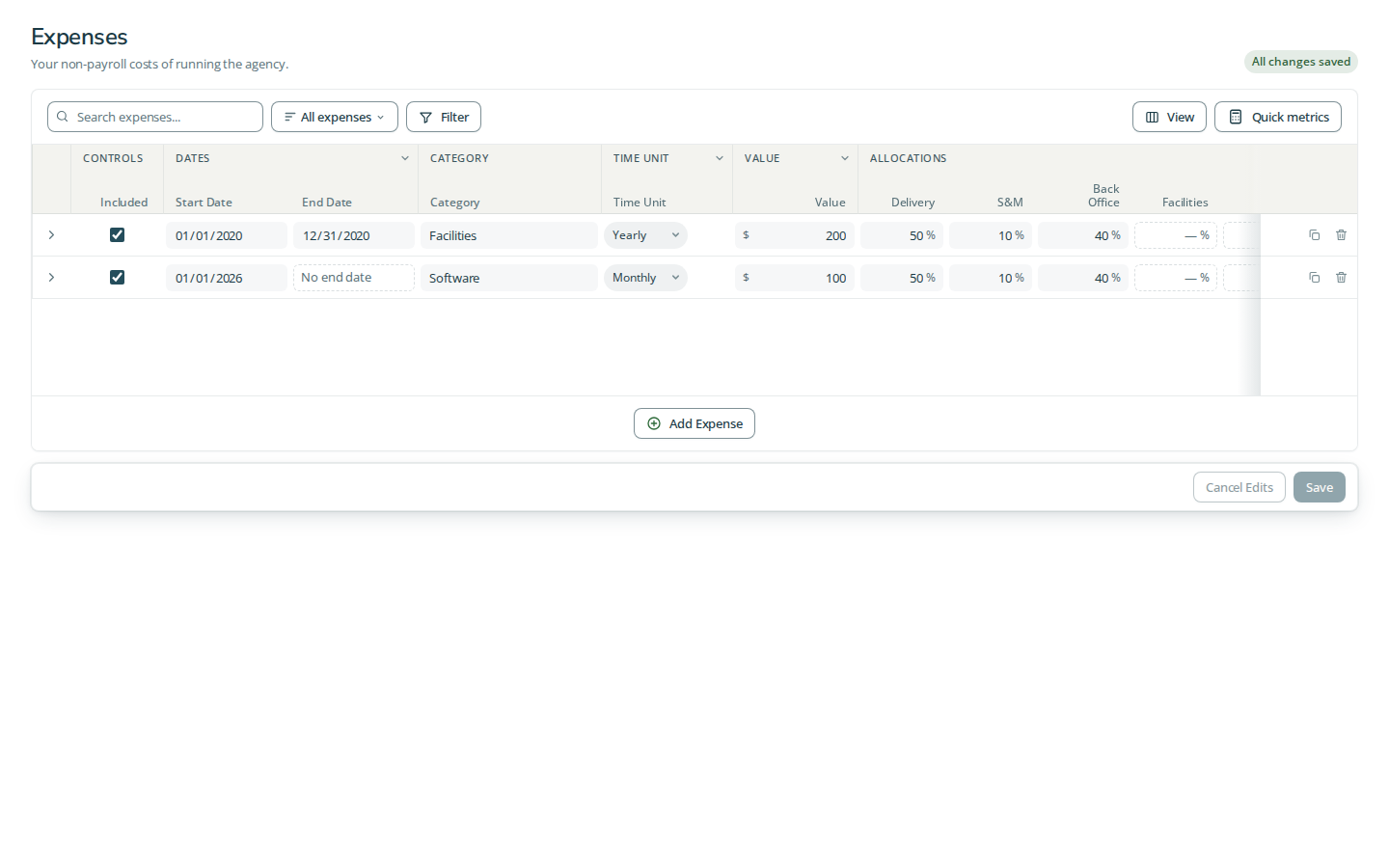Image resolution: width=1389 pixels, height=868 pixels.
Task: Click the Expenses page heading
Action: 79,37
